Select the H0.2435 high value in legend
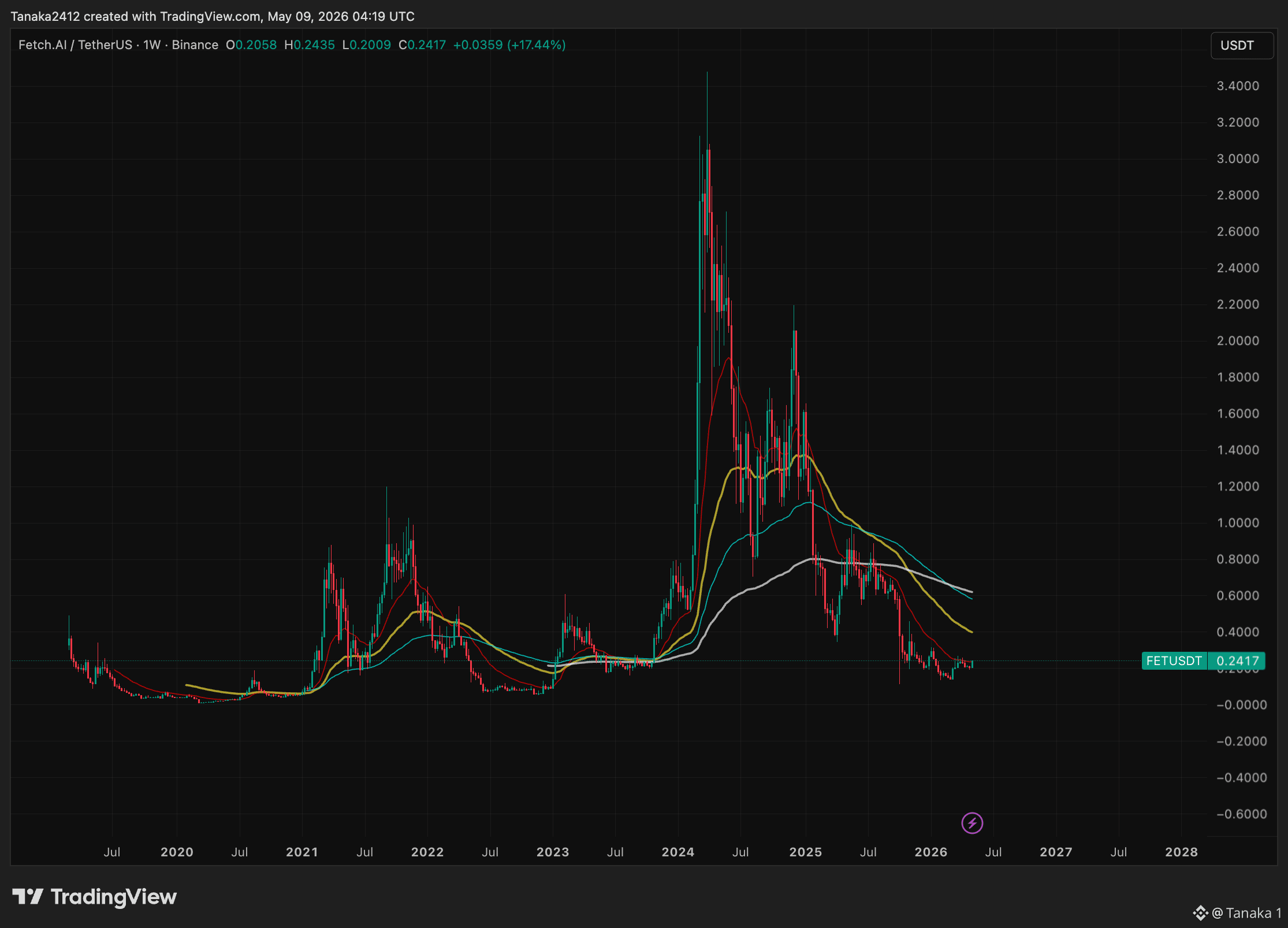 [310, 45]
